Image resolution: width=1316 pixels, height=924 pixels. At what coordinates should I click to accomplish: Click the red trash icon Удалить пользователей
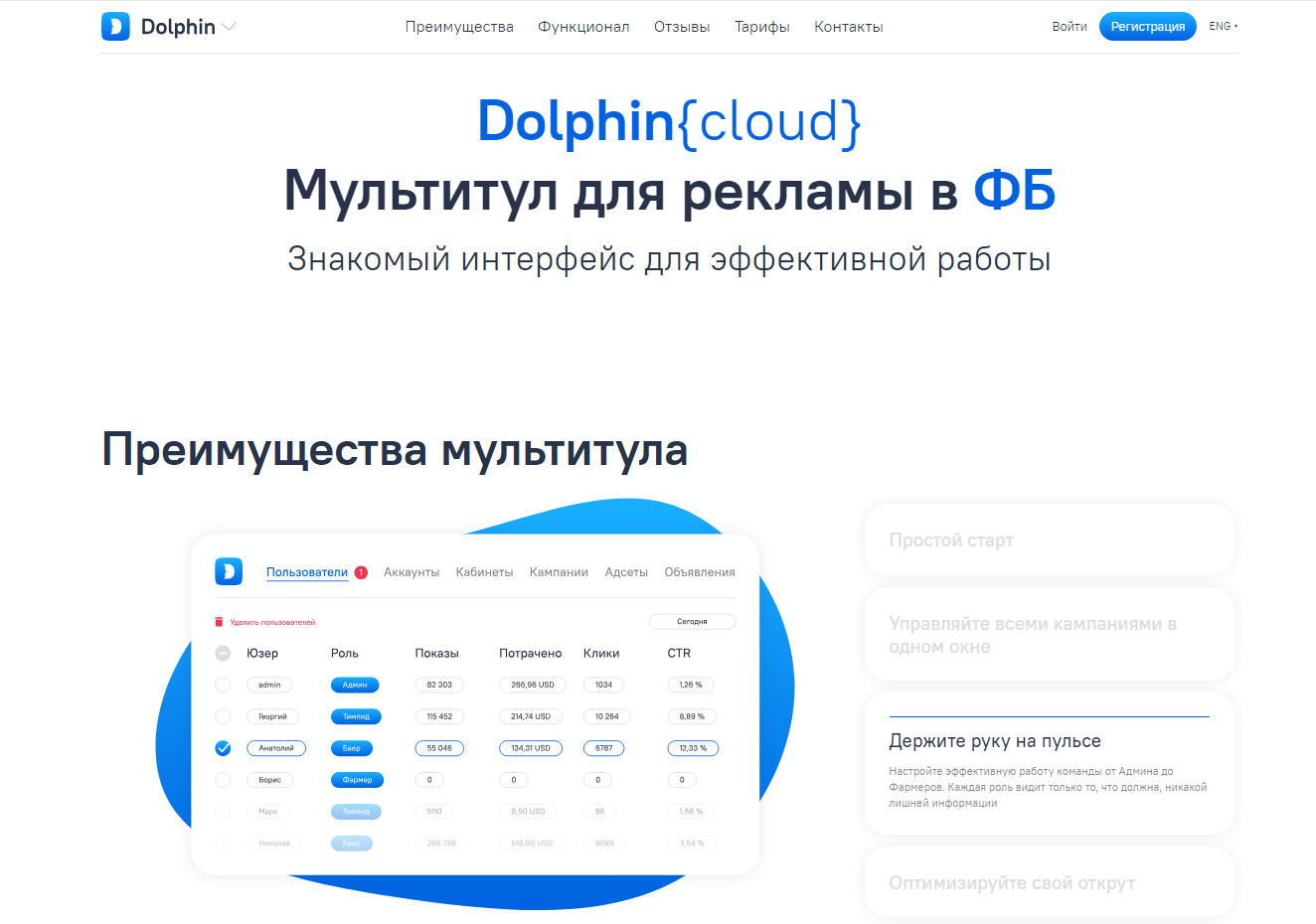[220, 622]
